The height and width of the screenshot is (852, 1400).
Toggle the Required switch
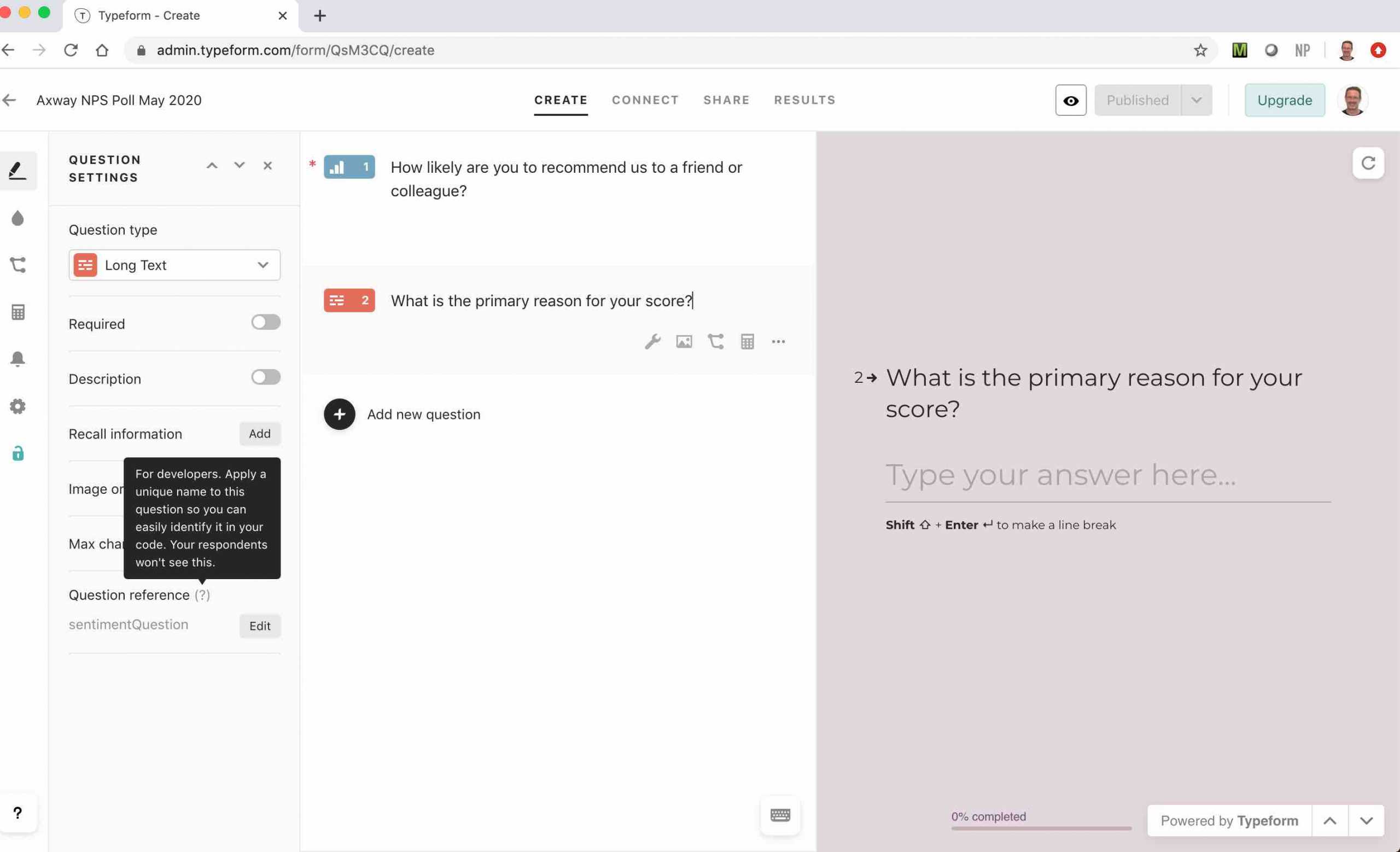[266, 322]
